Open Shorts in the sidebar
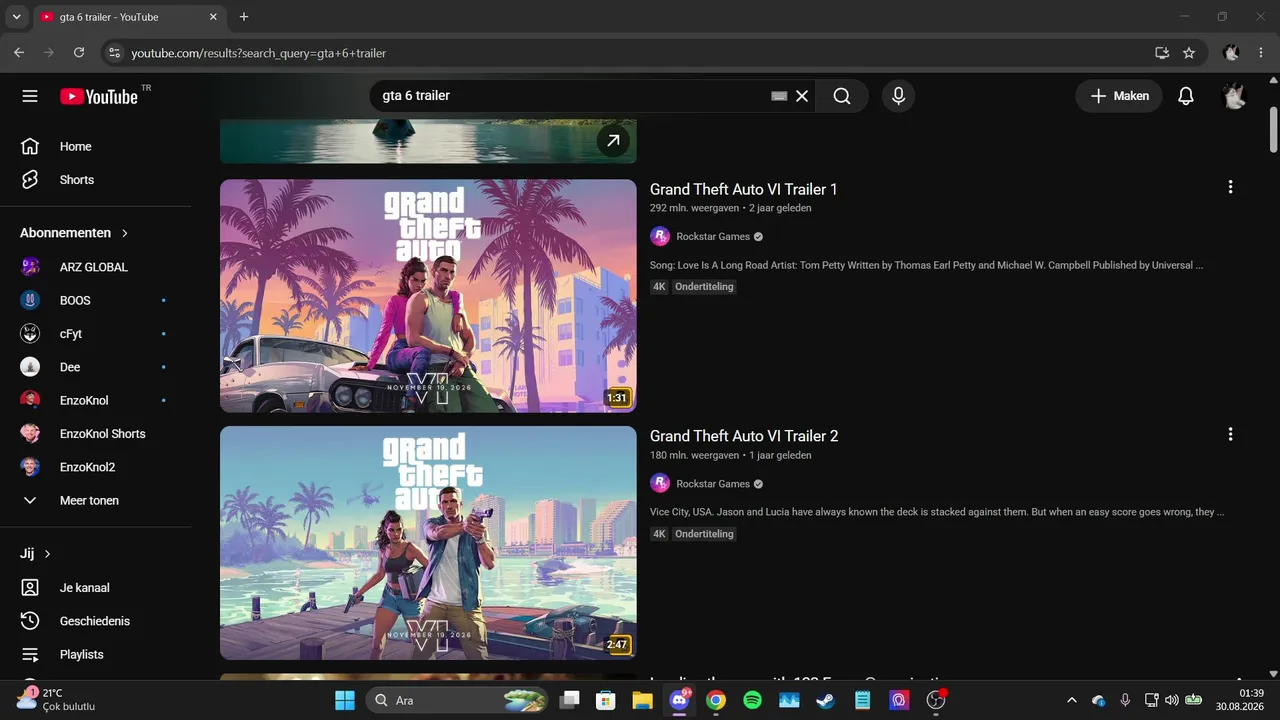1280x720 pixels. click(96, 180)
